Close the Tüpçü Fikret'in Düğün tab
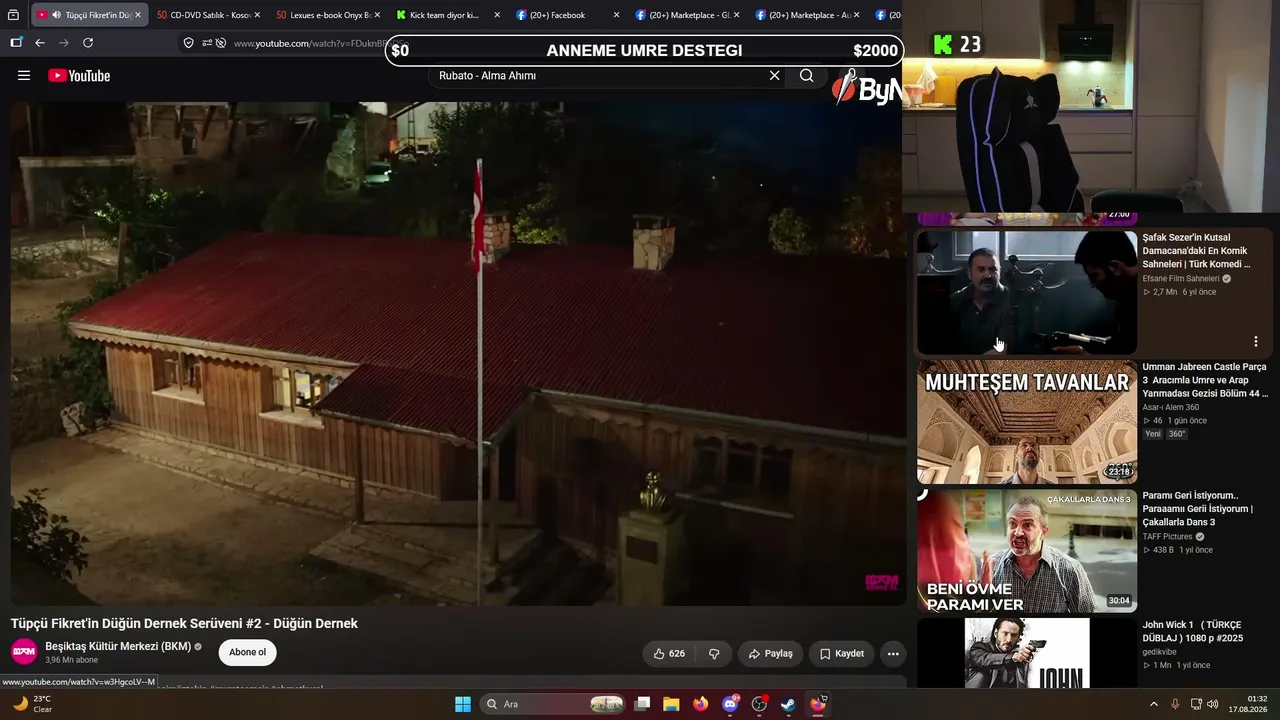Image resolution: width=1280 pixels, height=720 pixels. [x=137, y=15]
